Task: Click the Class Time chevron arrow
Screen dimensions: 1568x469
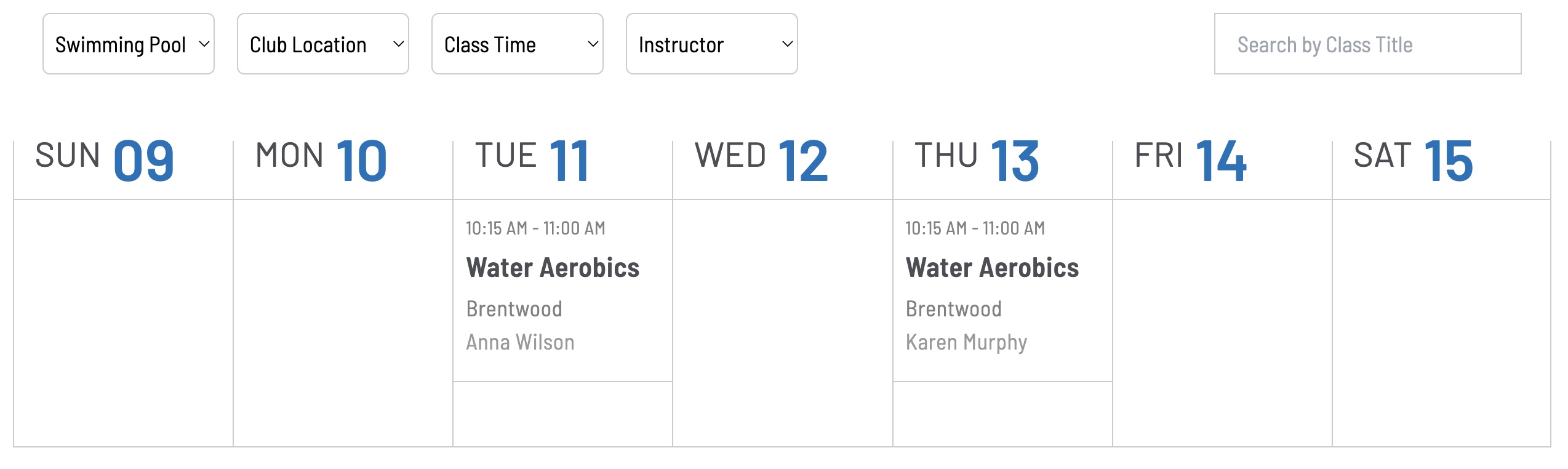Action: (x=592, y=44)
